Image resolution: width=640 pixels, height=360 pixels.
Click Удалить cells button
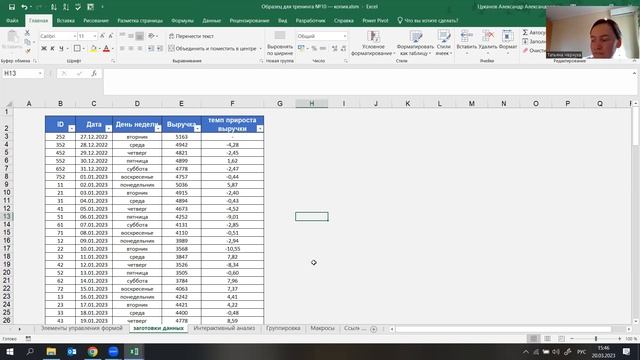coord(488,43)
